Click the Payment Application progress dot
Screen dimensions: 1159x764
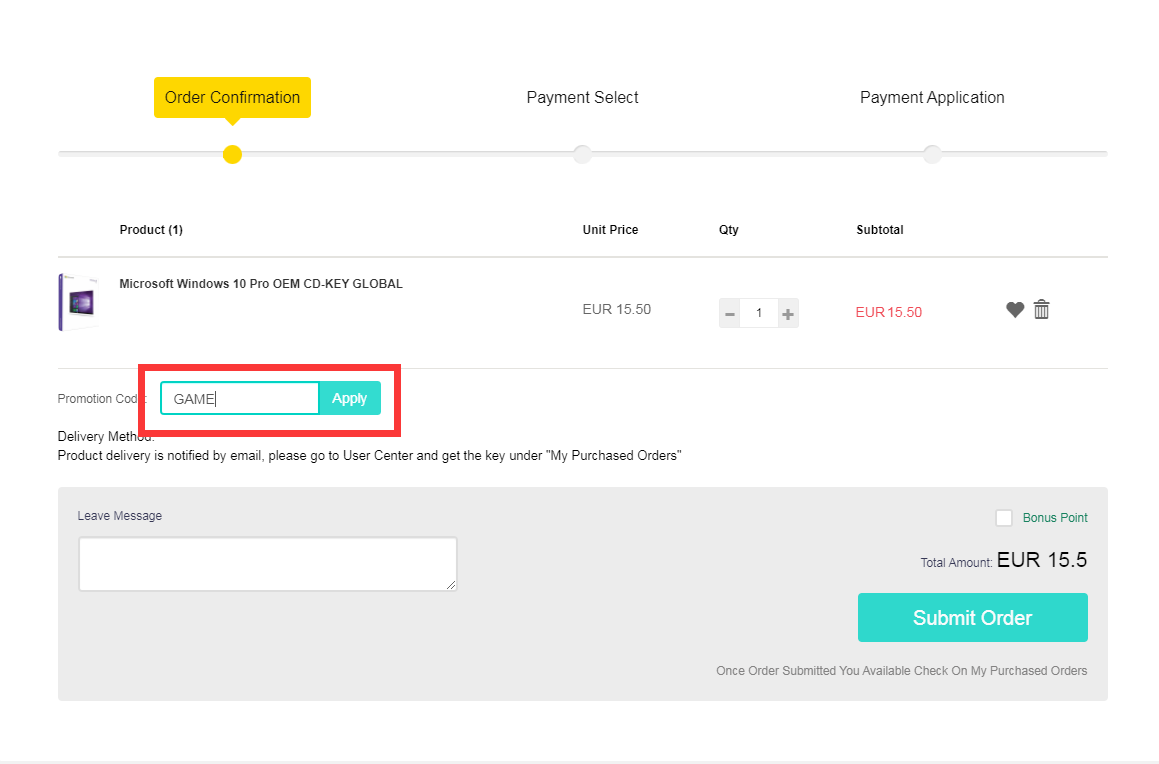coord(933,154)
